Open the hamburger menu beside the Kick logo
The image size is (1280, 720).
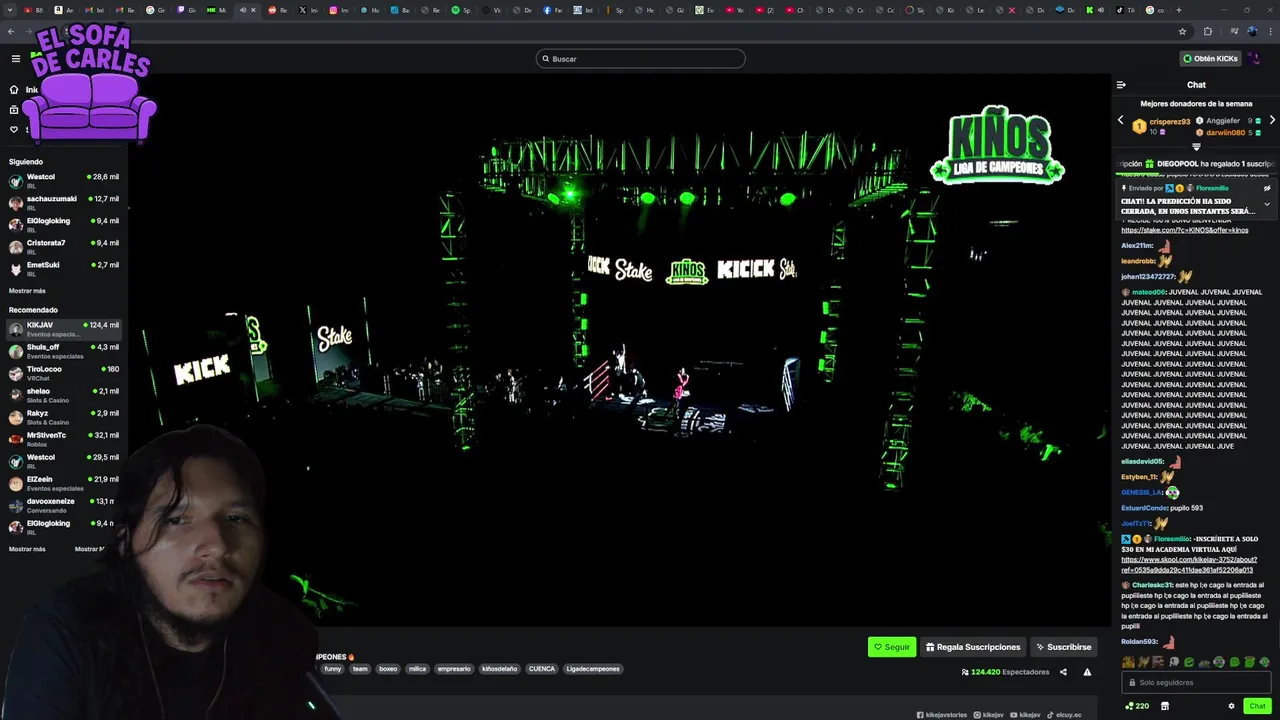15,59
